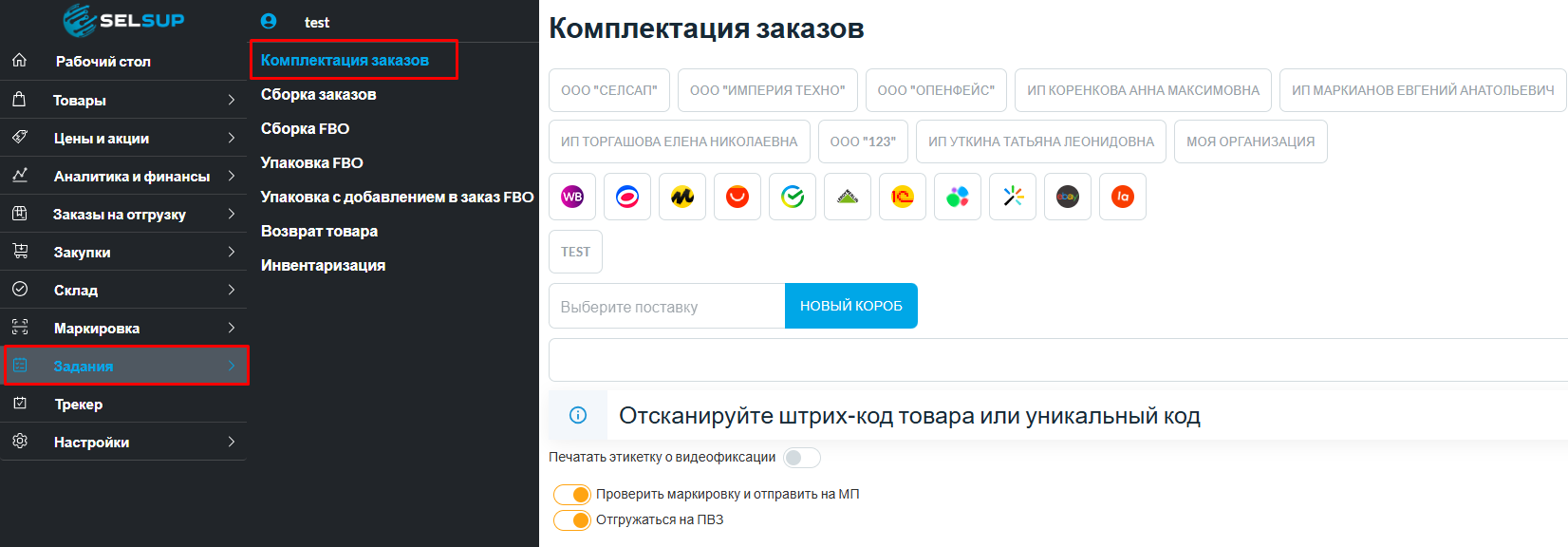Select МОЯ ОРГАНИЗАЦИЯ button
This screenshot has width=1568, height=547.
1251,141
